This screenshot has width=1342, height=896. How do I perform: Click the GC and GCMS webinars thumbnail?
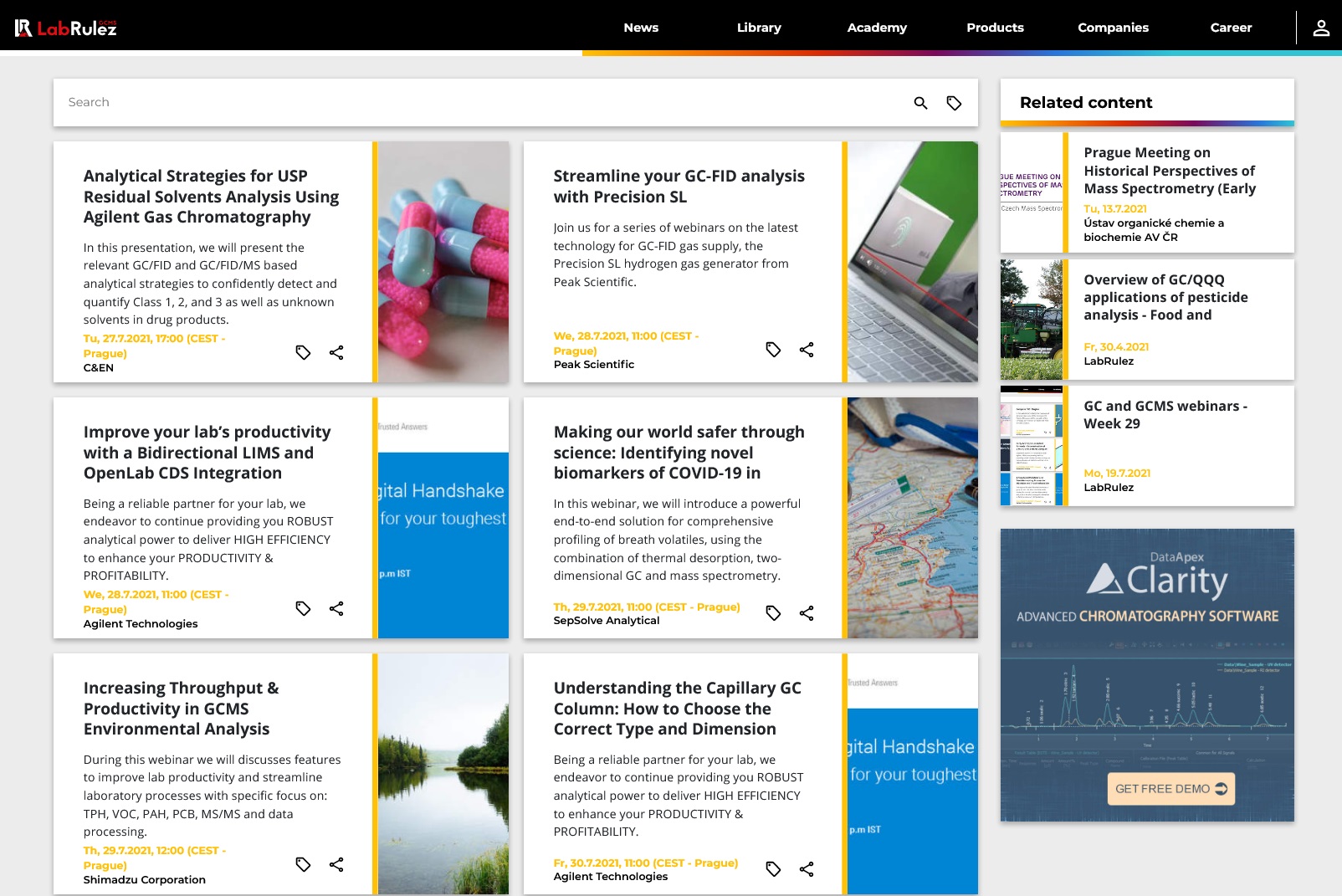(x=1032, y=446)
